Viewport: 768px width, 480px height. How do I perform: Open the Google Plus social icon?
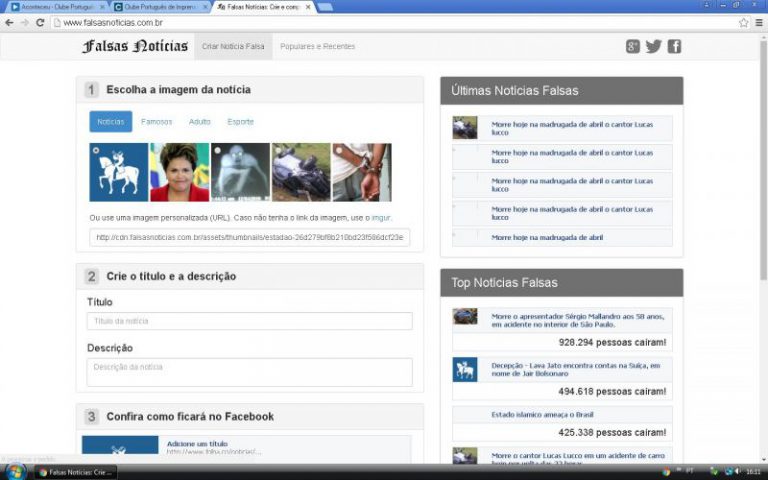(632, 47)
